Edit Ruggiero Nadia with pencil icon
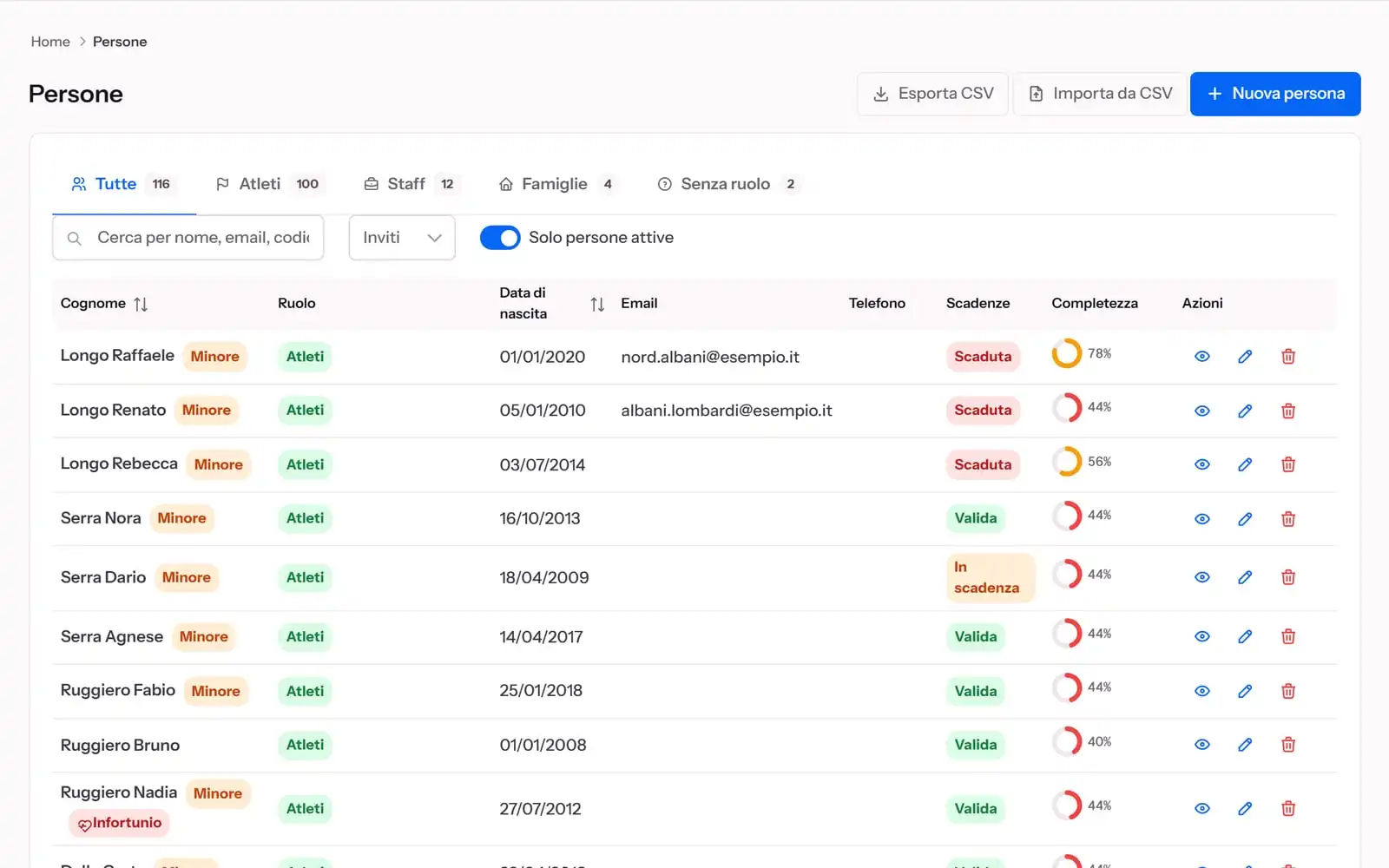The width and height of the screenshot is (1389, 868). 1245,808
